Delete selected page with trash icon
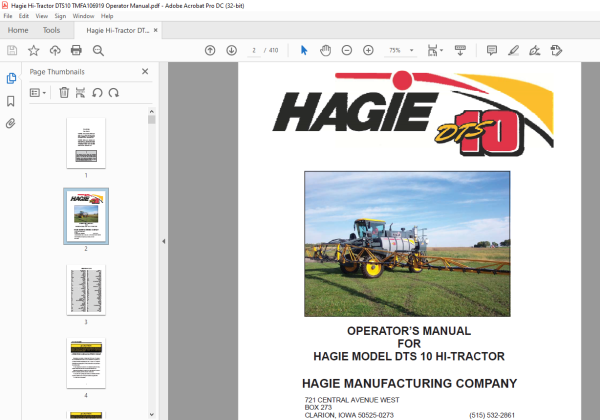The image size is (600, 420). click(x=64, y=93)
